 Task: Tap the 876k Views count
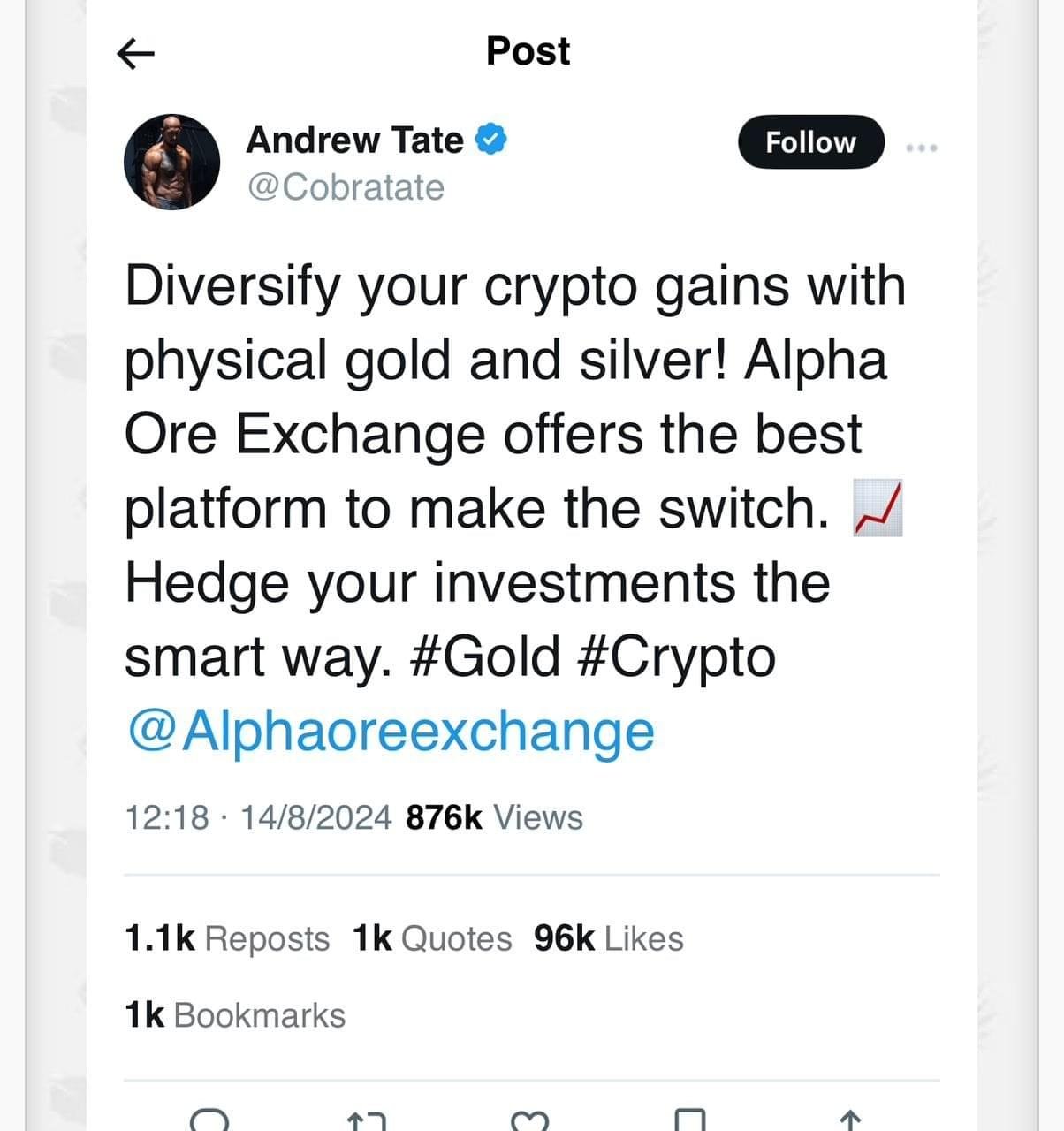(494, 817)
